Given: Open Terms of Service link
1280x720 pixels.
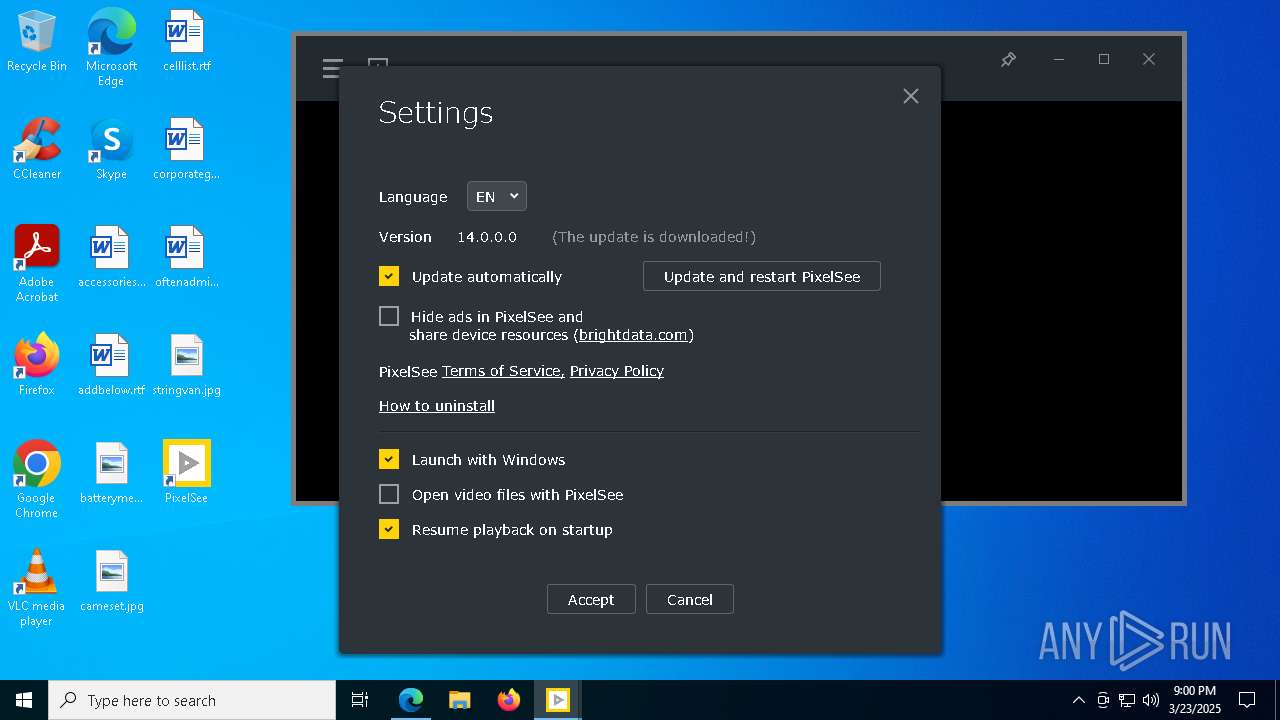Looking at the screenshot, I should click(503, 371).
